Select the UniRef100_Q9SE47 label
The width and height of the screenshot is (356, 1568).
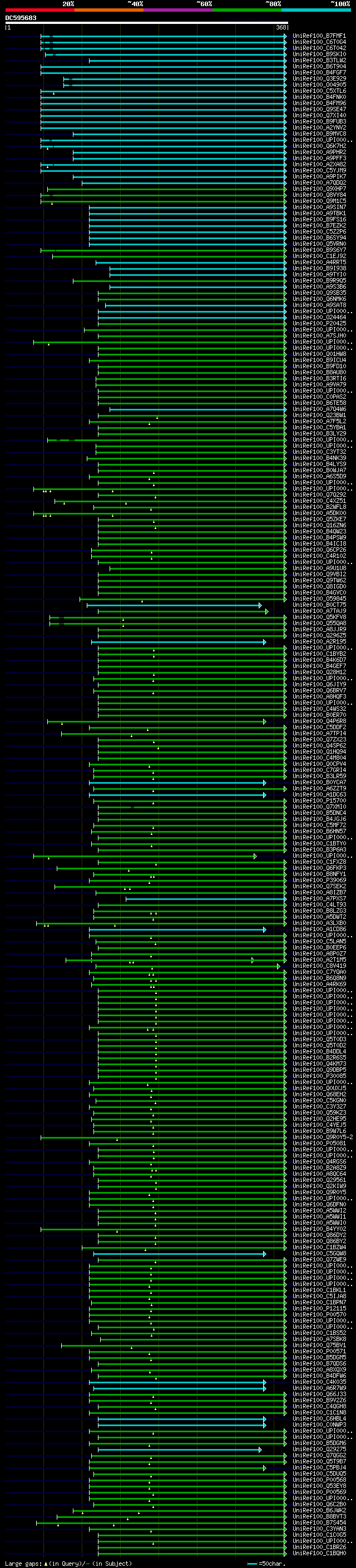pos(319,110)
